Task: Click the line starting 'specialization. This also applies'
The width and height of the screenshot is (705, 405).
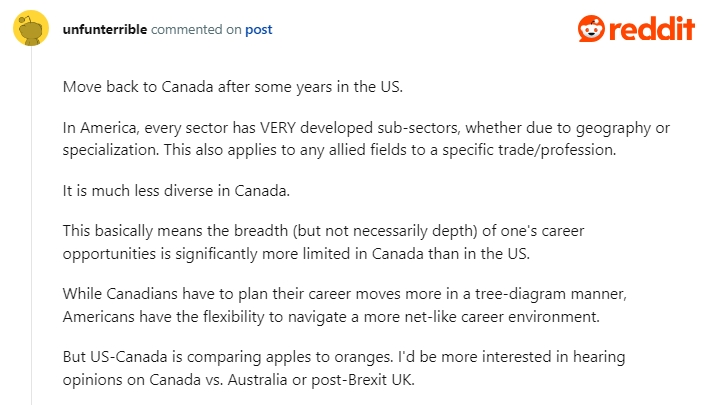Action: coord(339,150)
